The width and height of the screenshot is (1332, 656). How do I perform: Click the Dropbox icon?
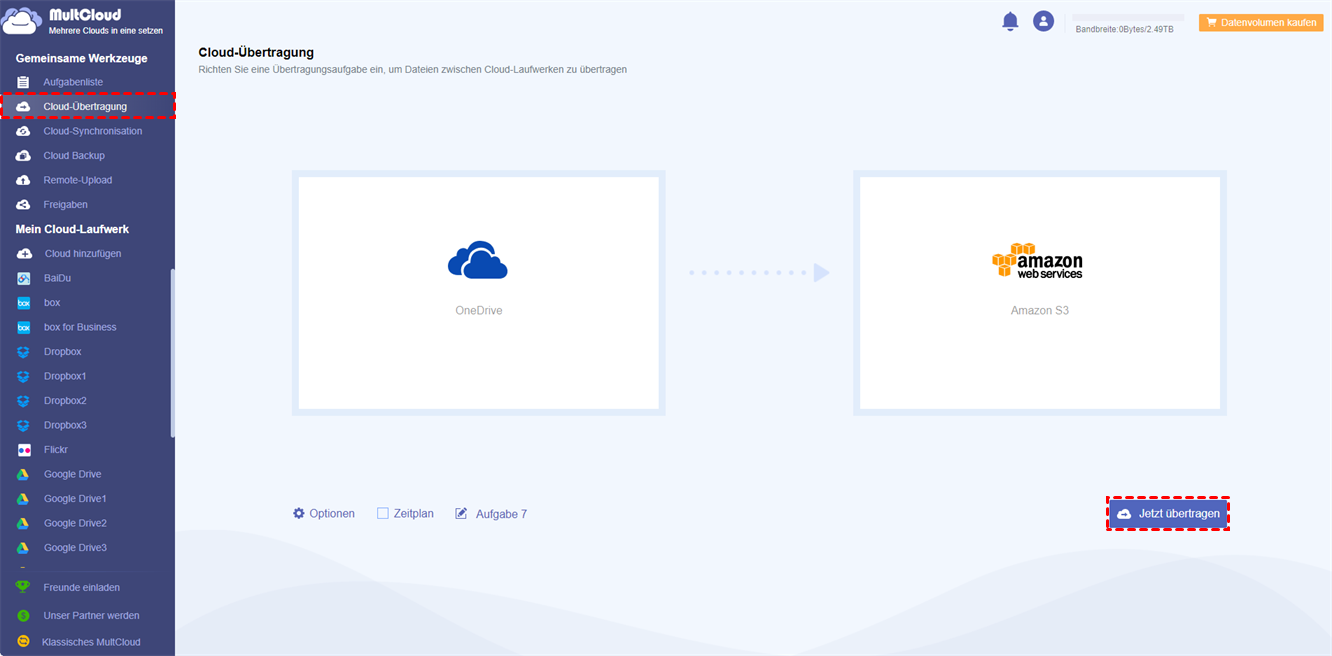(x=23, y=352)
